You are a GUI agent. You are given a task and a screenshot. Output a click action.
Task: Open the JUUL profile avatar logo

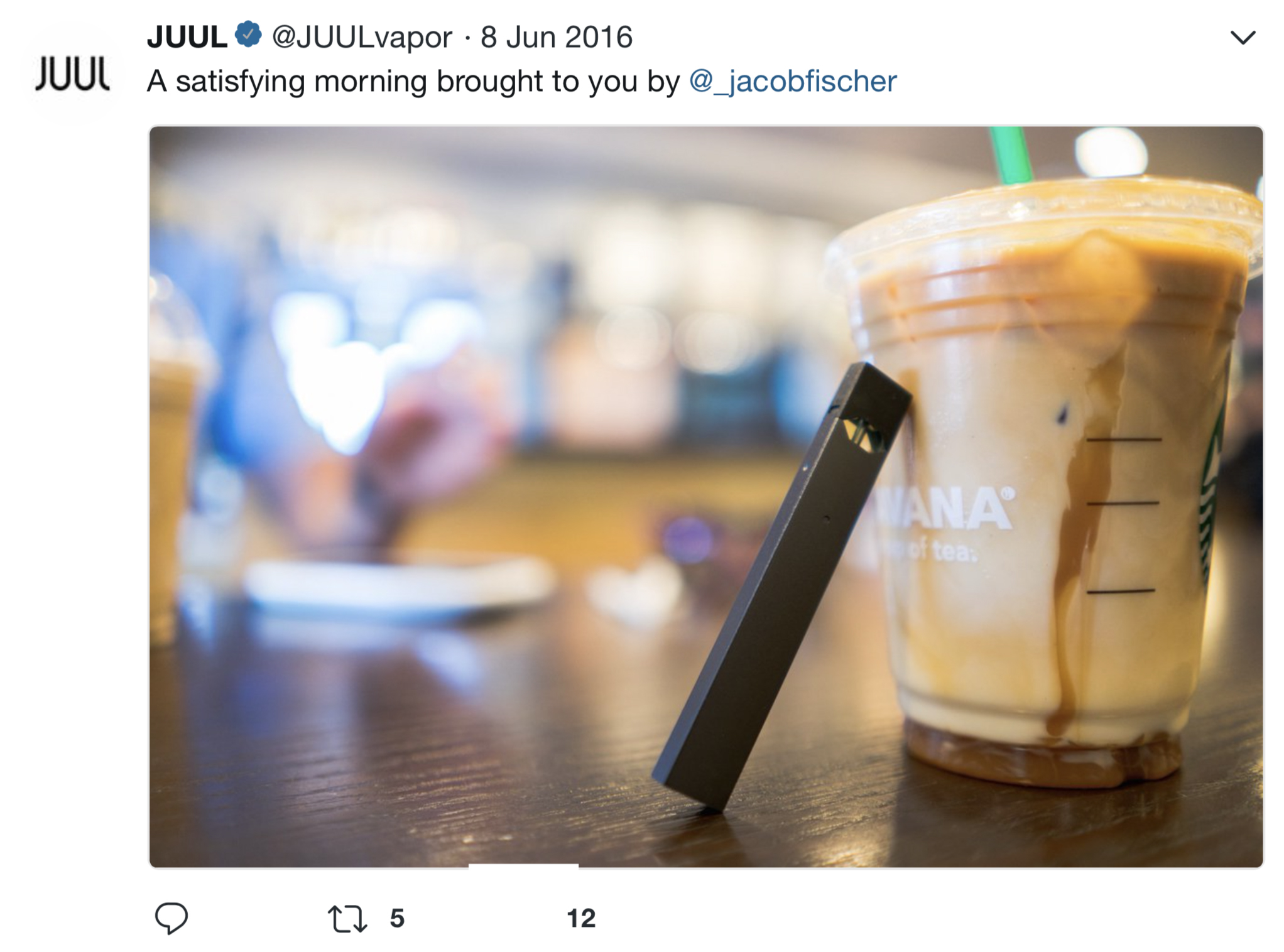[73, 74]
